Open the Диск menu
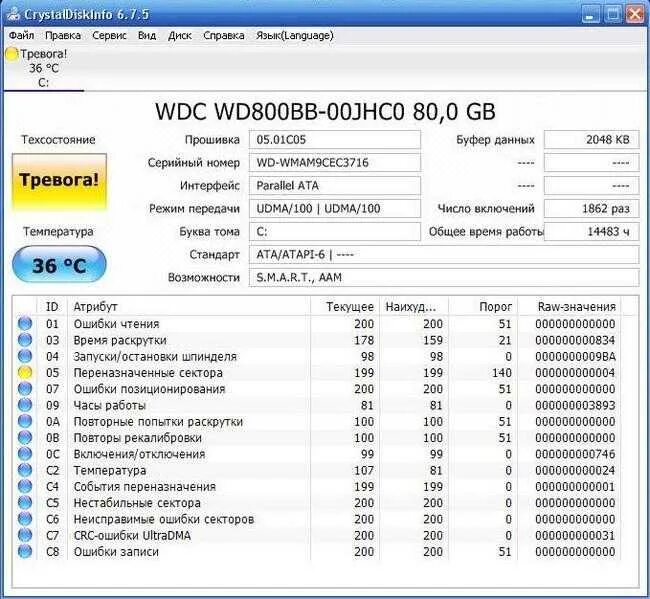This screenshot has width=650, height=599. click(180, 36)
